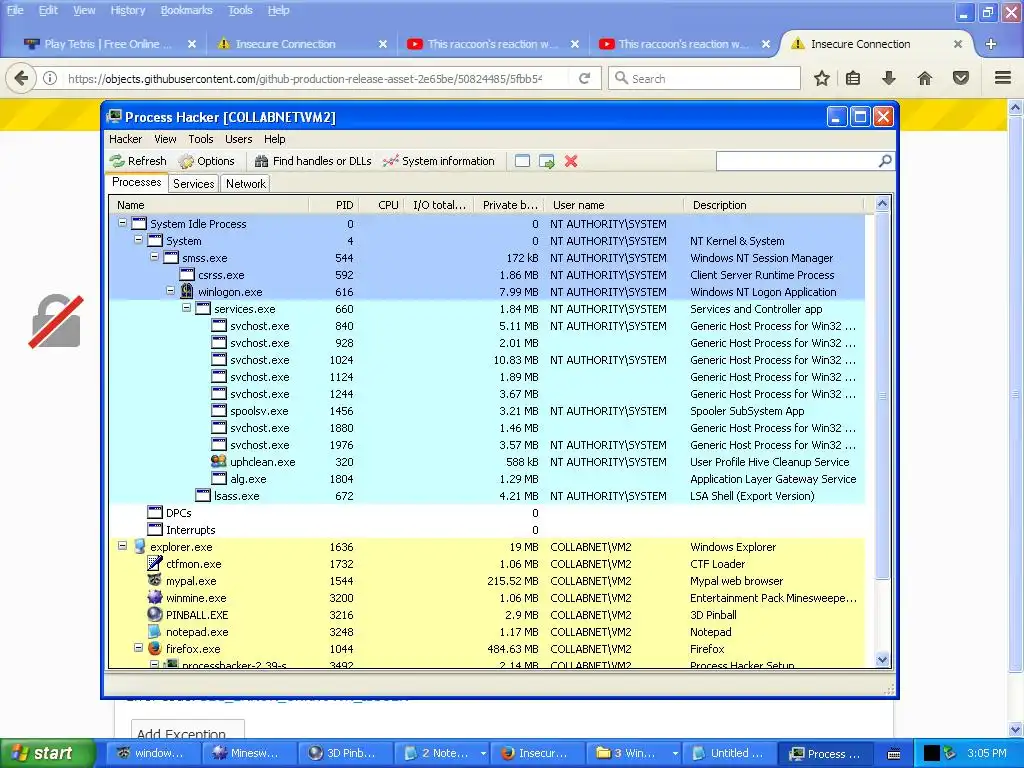The image size is (1024, 768).
Task: Open a new Firefox tab
Action: 991,44
